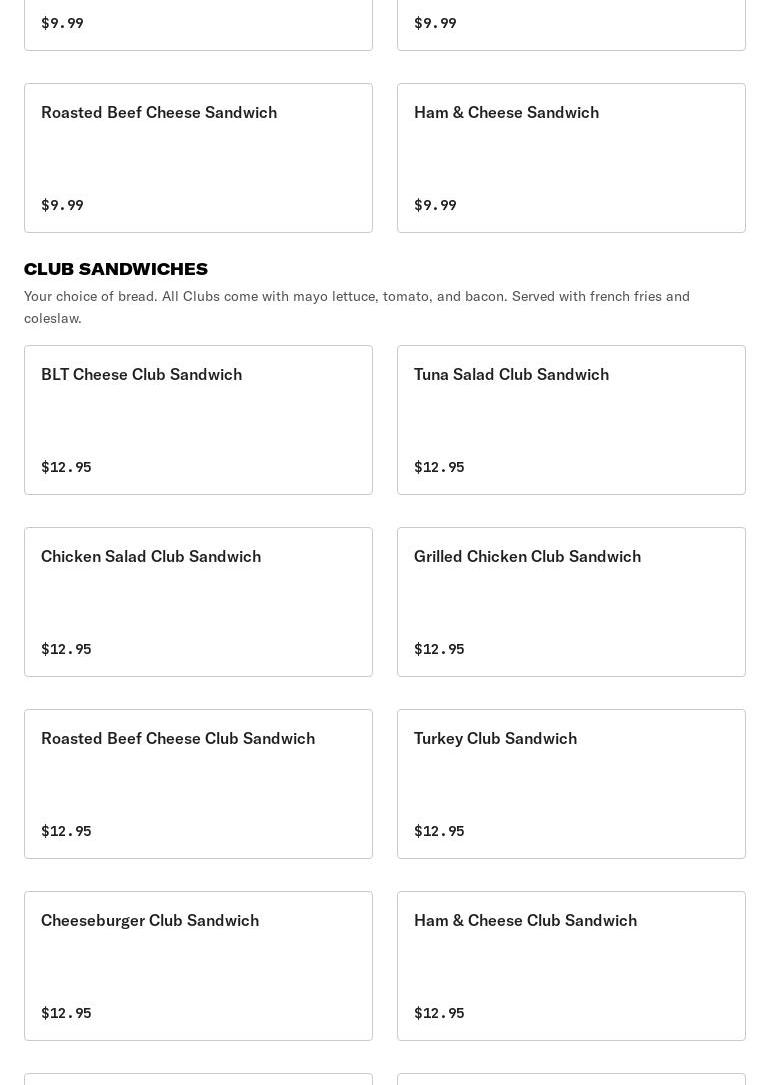Click the $12.95 price under Turkey Club Sandwich
Viewport: 770px width, 1085px height.
click(439, 831)
